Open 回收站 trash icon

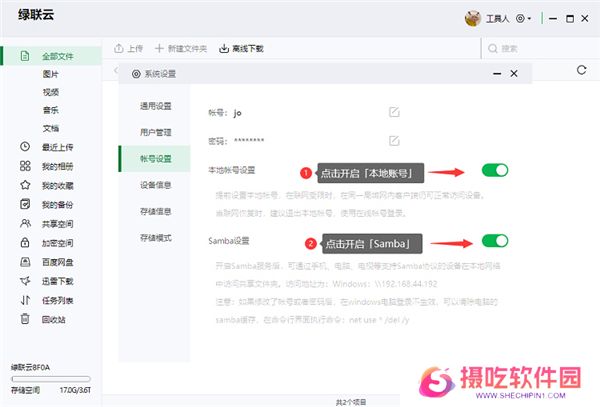pyautogui.click(x=25, y=319)
